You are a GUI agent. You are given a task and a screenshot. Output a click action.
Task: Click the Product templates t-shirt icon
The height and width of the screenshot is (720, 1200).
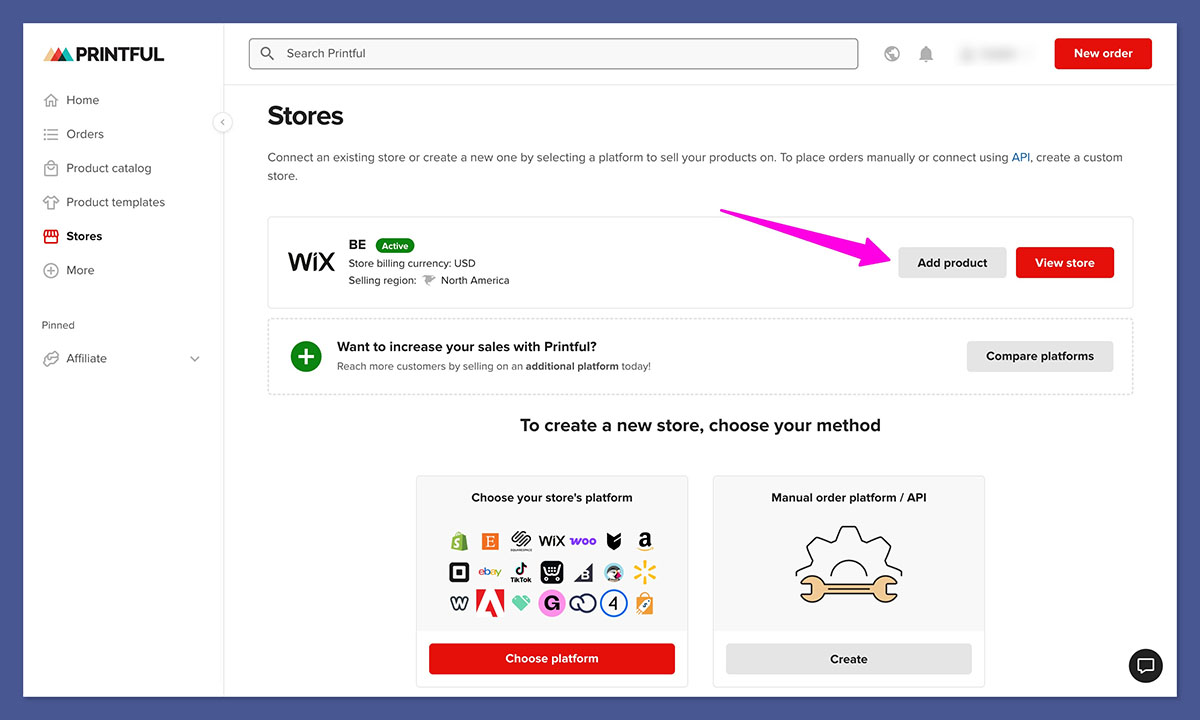[x=51, y=202]
